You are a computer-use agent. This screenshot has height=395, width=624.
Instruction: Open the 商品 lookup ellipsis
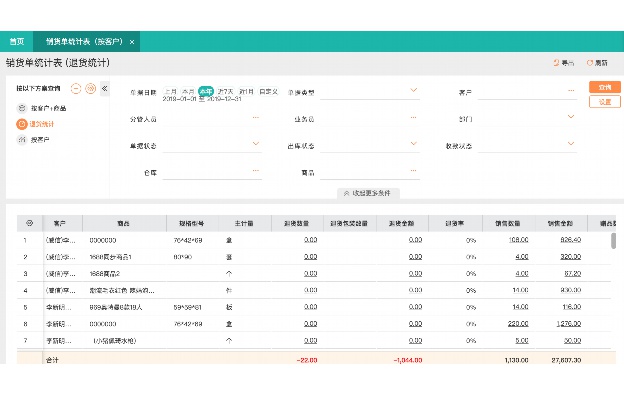tap(413, 170)
